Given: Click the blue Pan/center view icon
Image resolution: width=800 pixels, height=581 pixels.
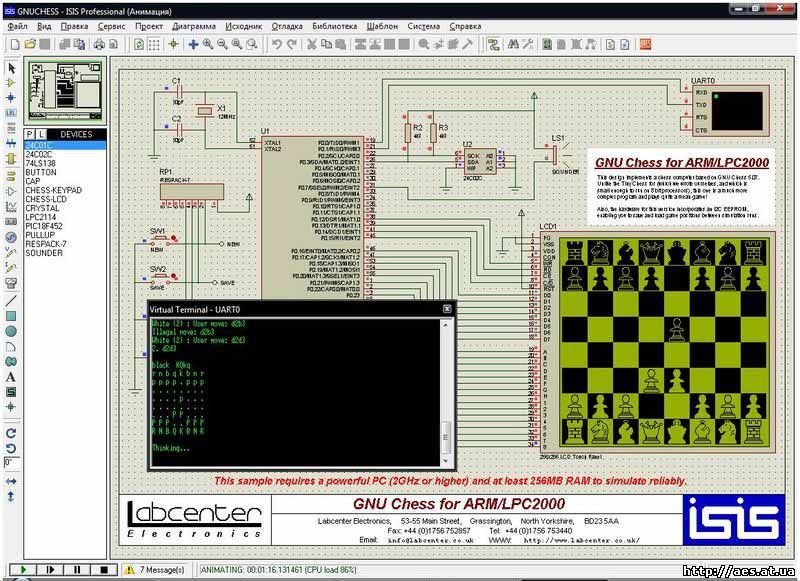Looking at the screenshot, I should [x=193, y=44].
